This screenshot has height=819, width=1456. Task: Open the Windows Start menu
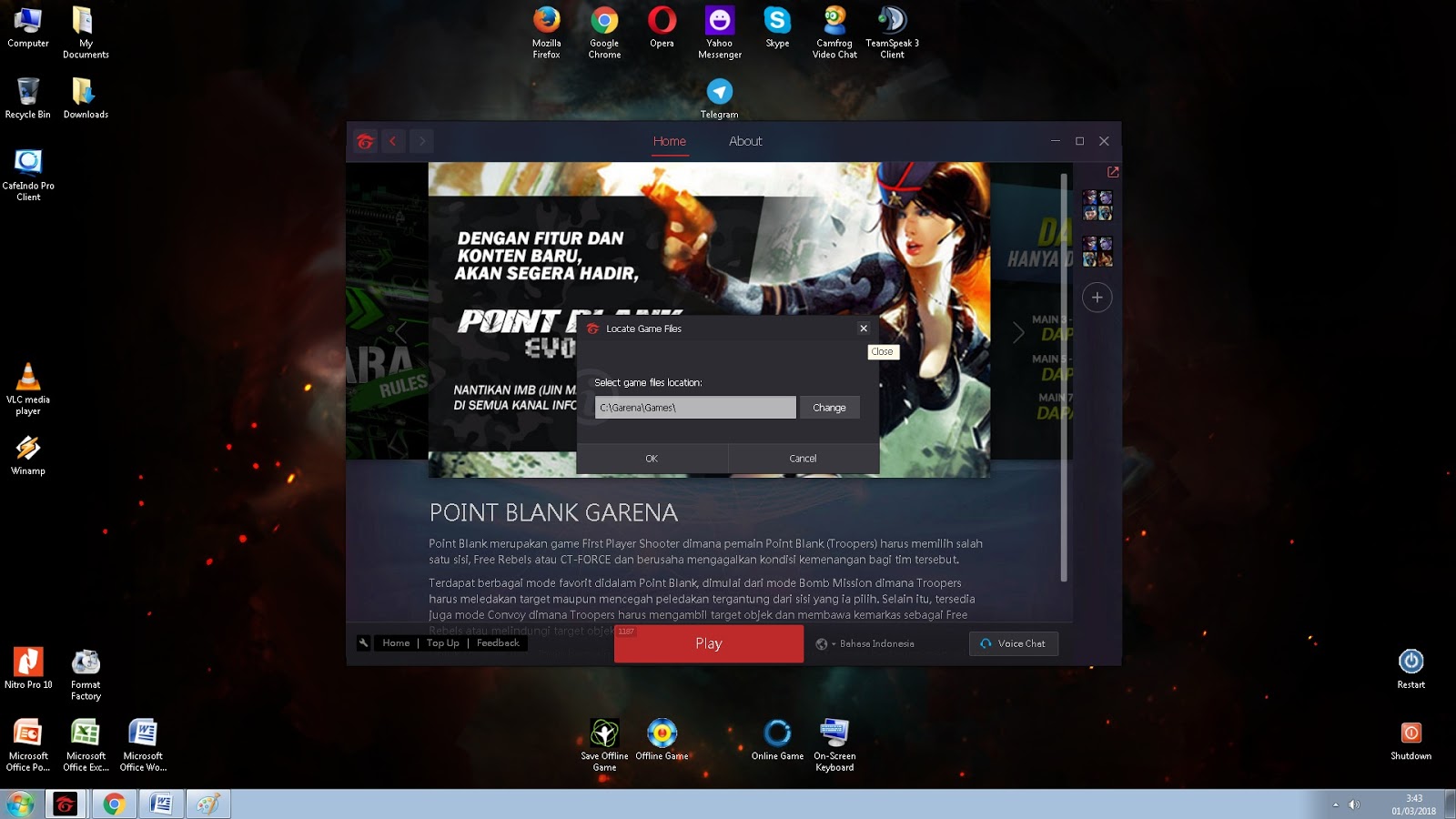[20, 804]
